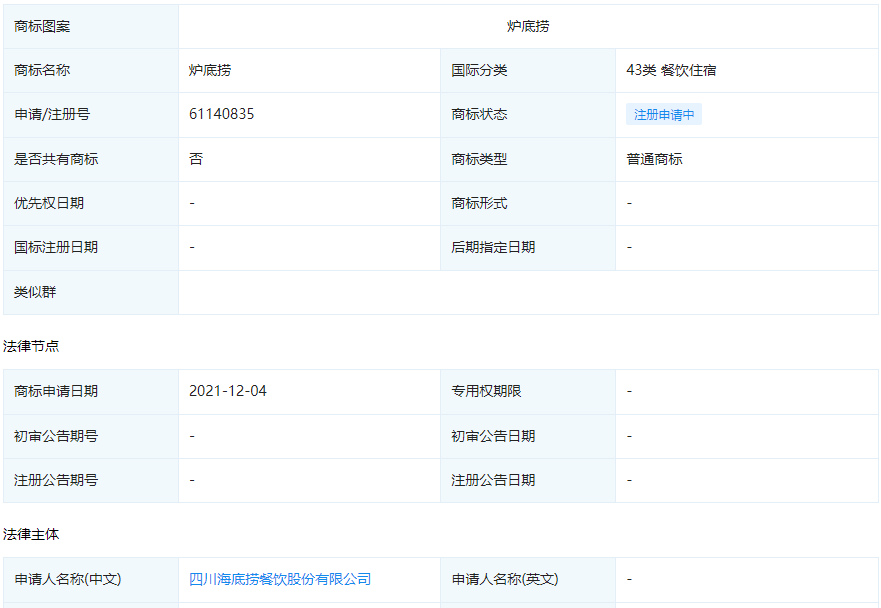Screen dimensions: 881x608
Task: Click the 商标类型 label
Action: pyautogui.click(x=479, y=159)
